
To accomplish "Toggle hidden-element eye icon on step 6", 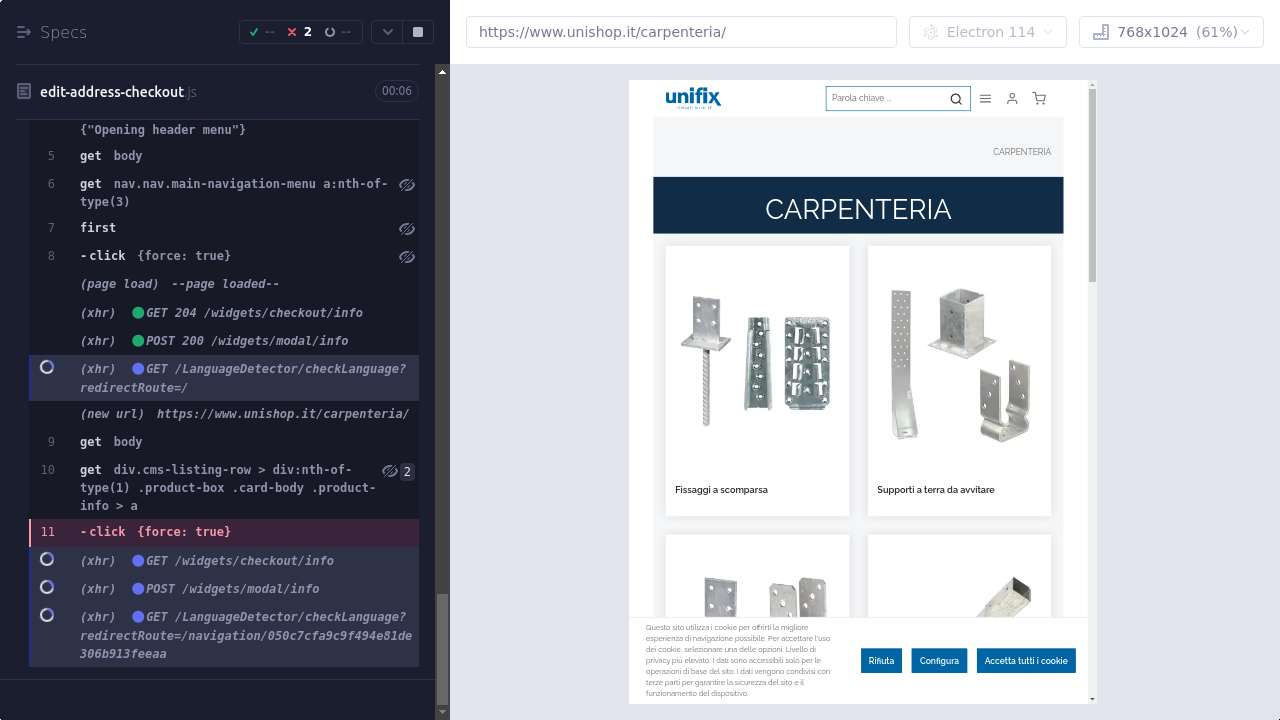I will [x=407, y=185].
